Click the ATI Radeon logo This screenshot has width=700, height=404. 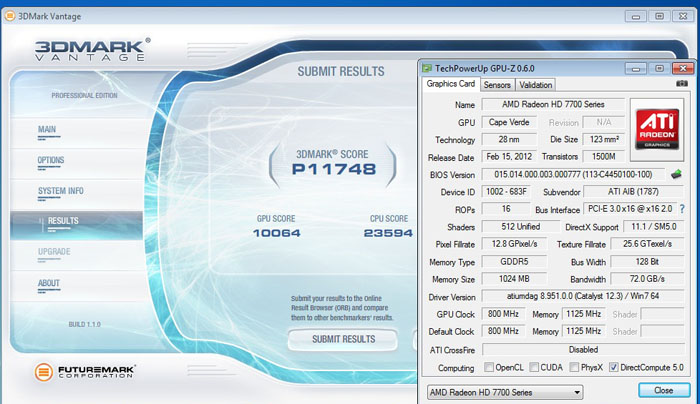[x=657, y=129]
